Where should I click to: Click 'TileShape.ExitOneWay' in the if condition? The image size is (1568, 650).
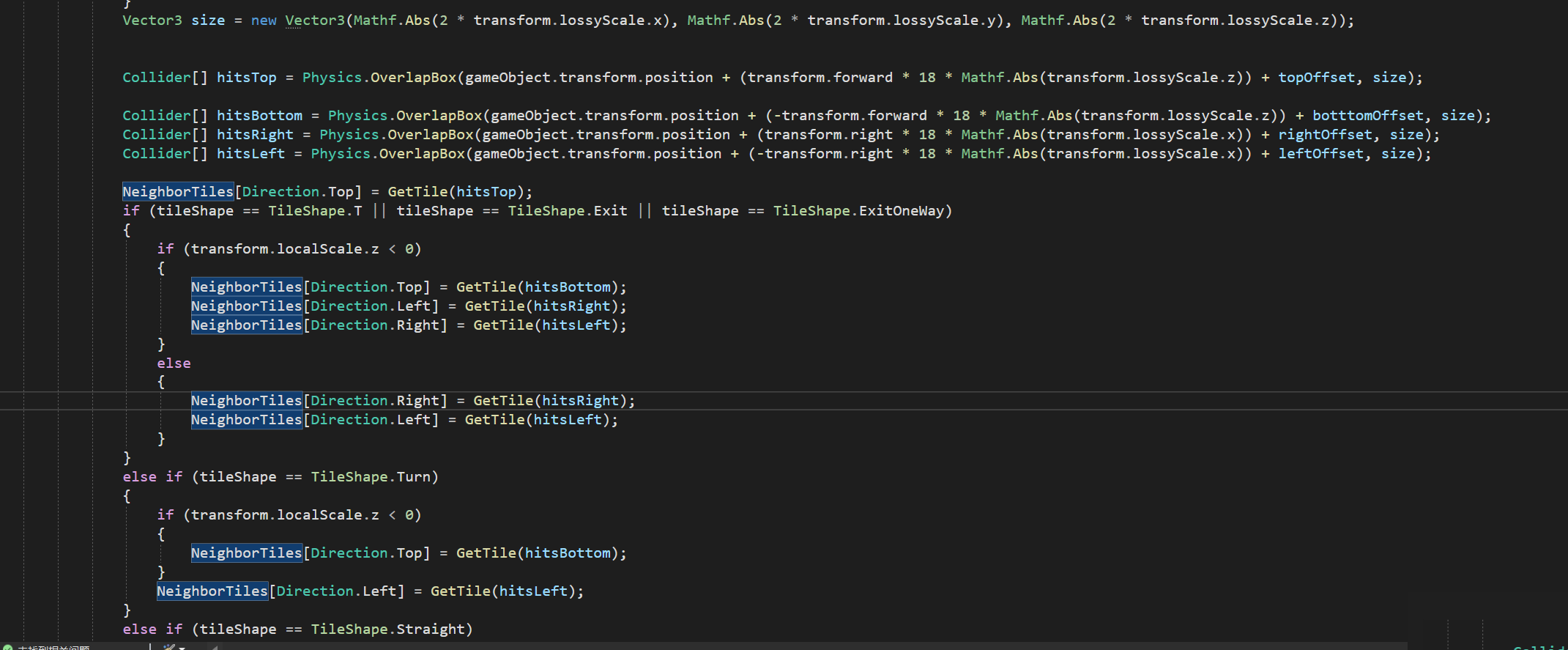[859, 211]
